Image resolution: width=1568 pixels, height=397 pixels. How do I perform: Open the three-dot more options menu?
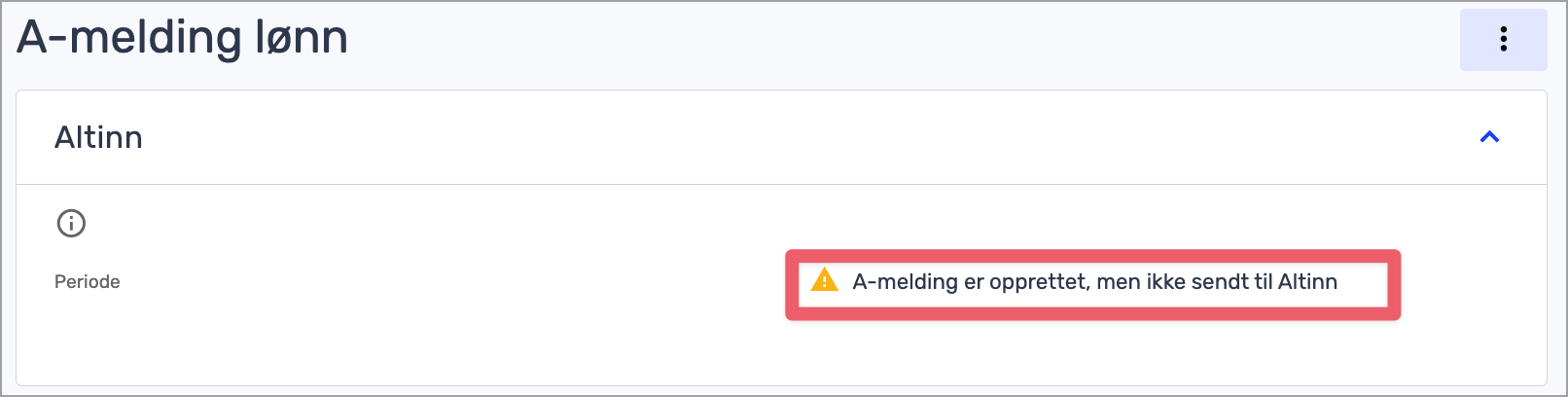tap(1503, 39)
